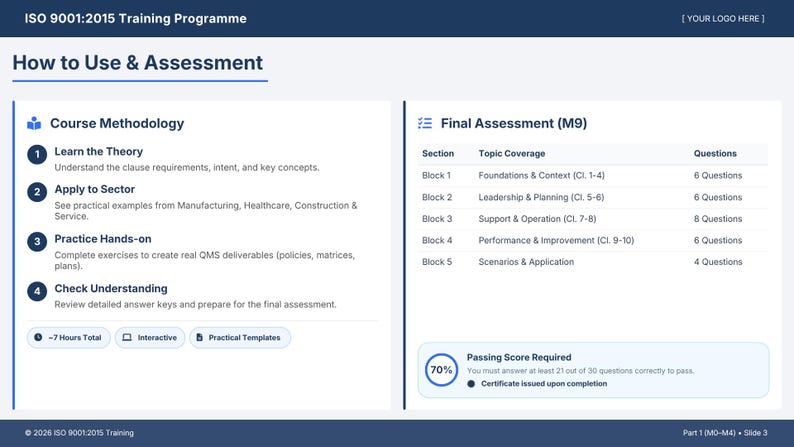Click the Block 2 table cell
This screenshot has width=794, height=447.
coord(437,197)
